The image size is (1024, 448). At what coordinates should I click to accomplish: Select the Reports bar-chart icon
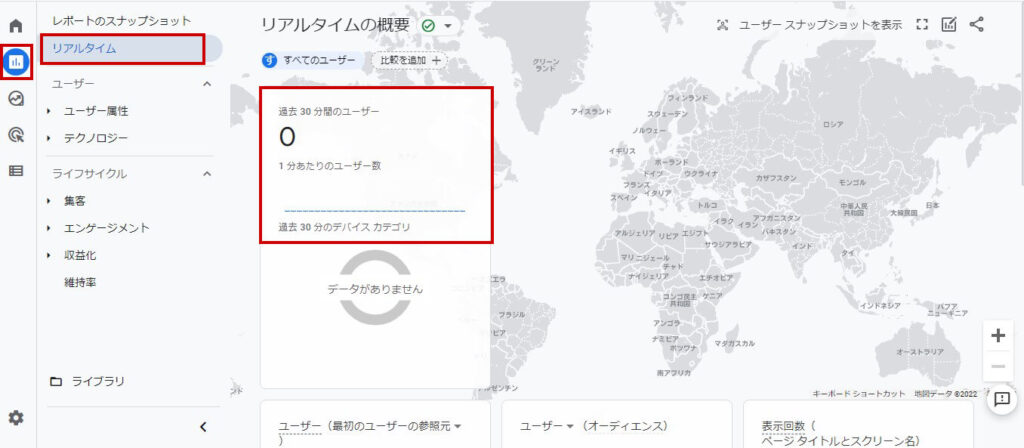(16, 62)
